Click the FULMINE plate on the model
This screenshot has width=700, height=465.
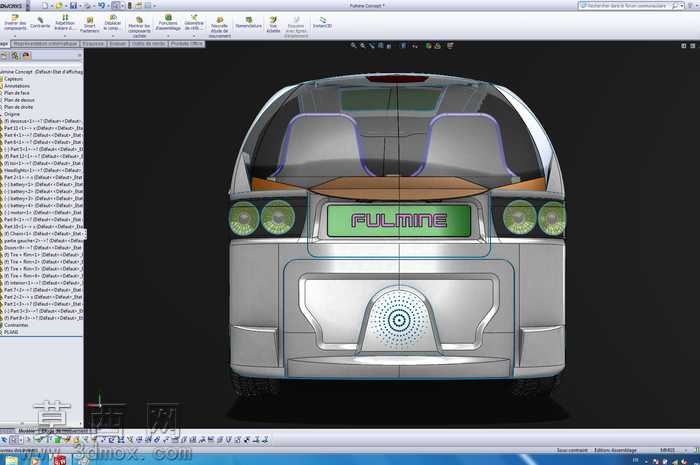coord(399,220)
